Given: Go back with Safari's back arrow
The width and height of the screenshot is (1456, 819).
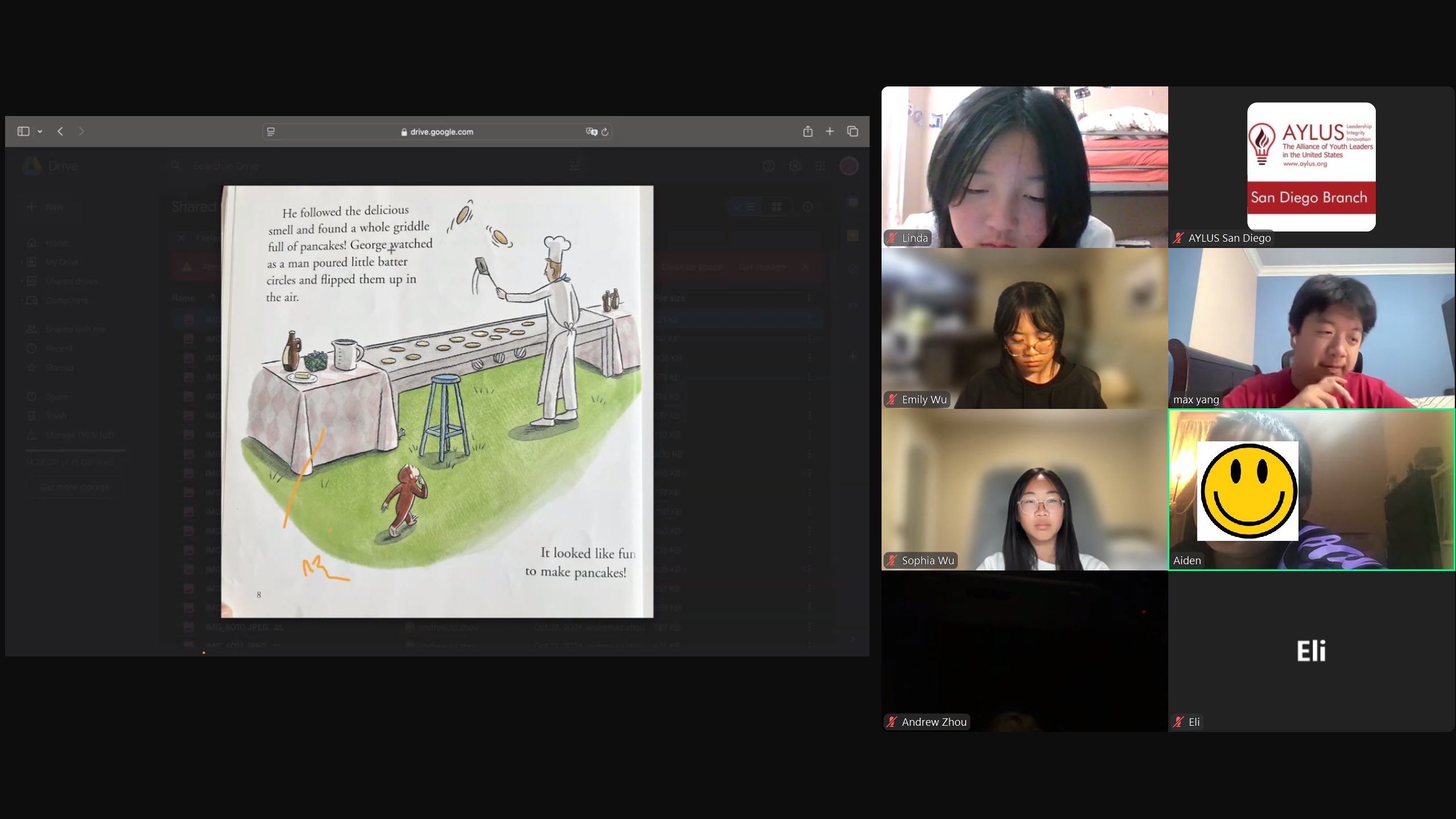Looking at the screenshot, I should point(60,131).
